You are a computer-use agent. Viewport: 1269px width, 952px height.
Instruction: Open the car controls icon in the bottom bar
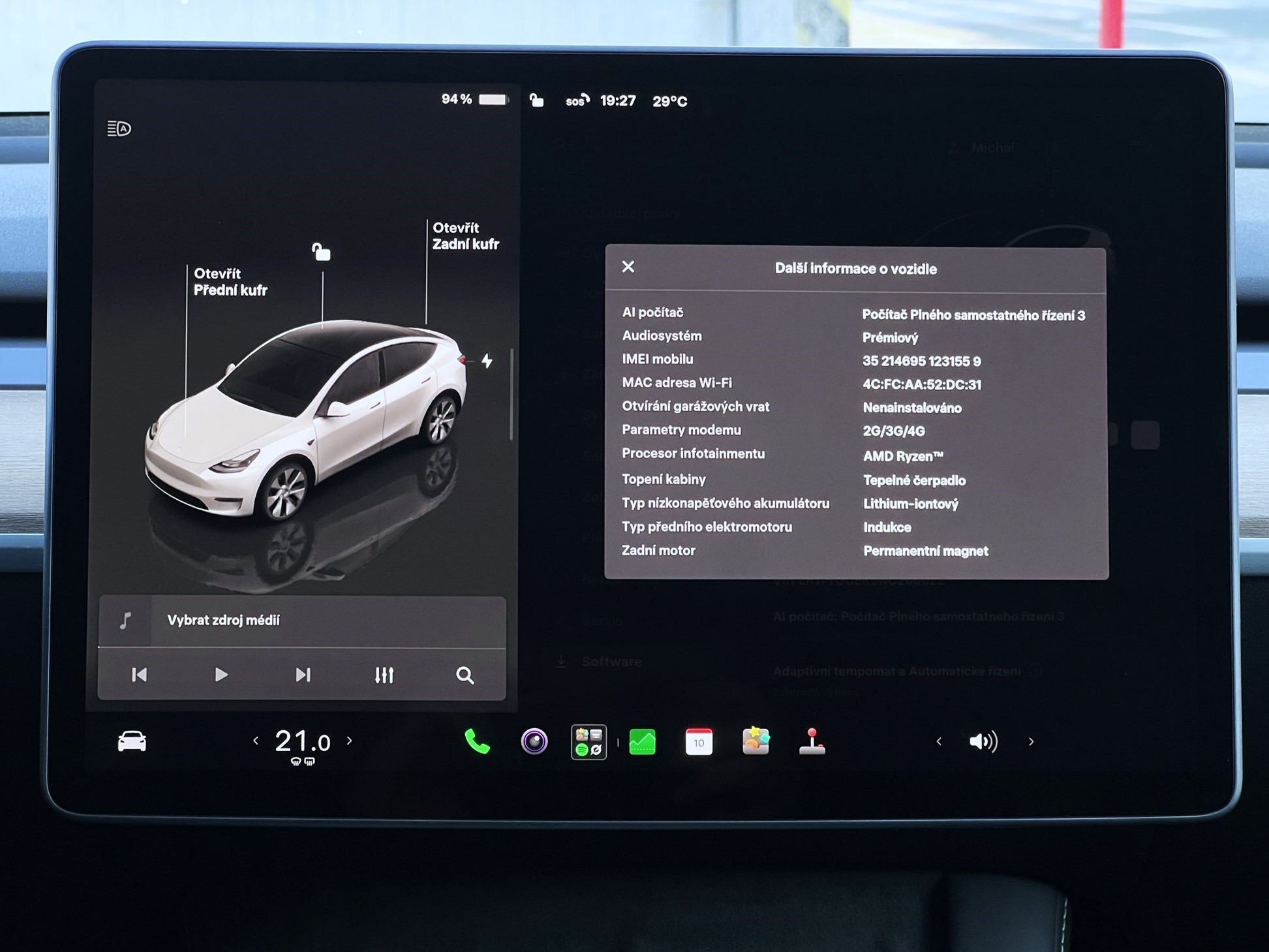[132, 741]
